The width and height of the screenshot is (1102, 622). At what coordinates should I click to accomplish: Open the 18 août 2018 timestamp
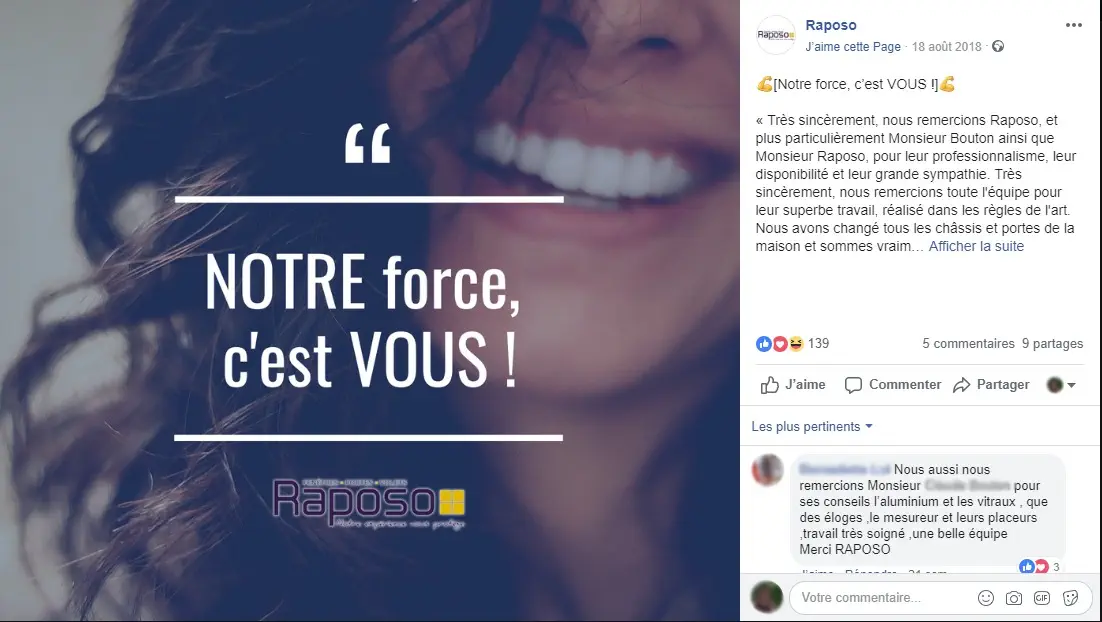pos(946,46)
